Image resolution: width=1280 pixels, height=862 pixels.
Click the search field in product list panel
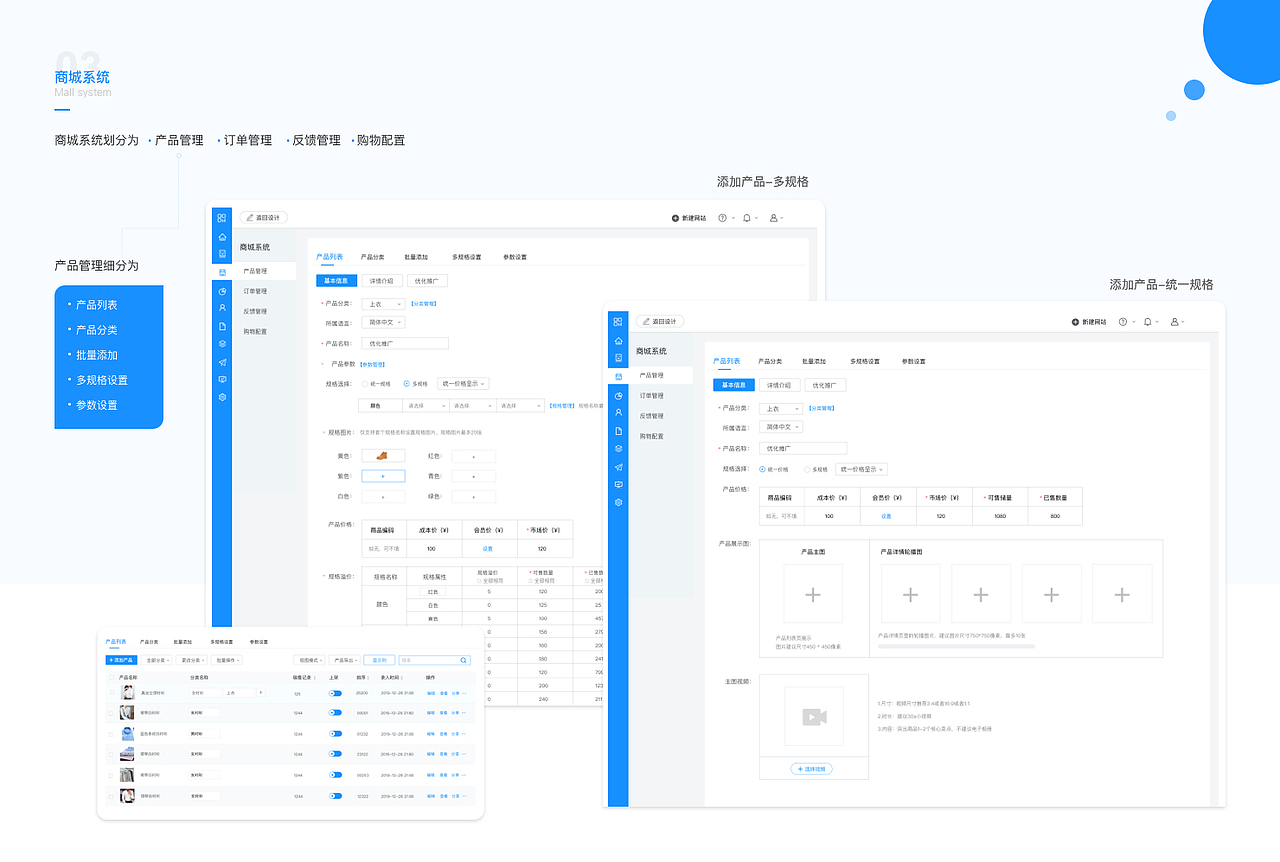(434, 660)
